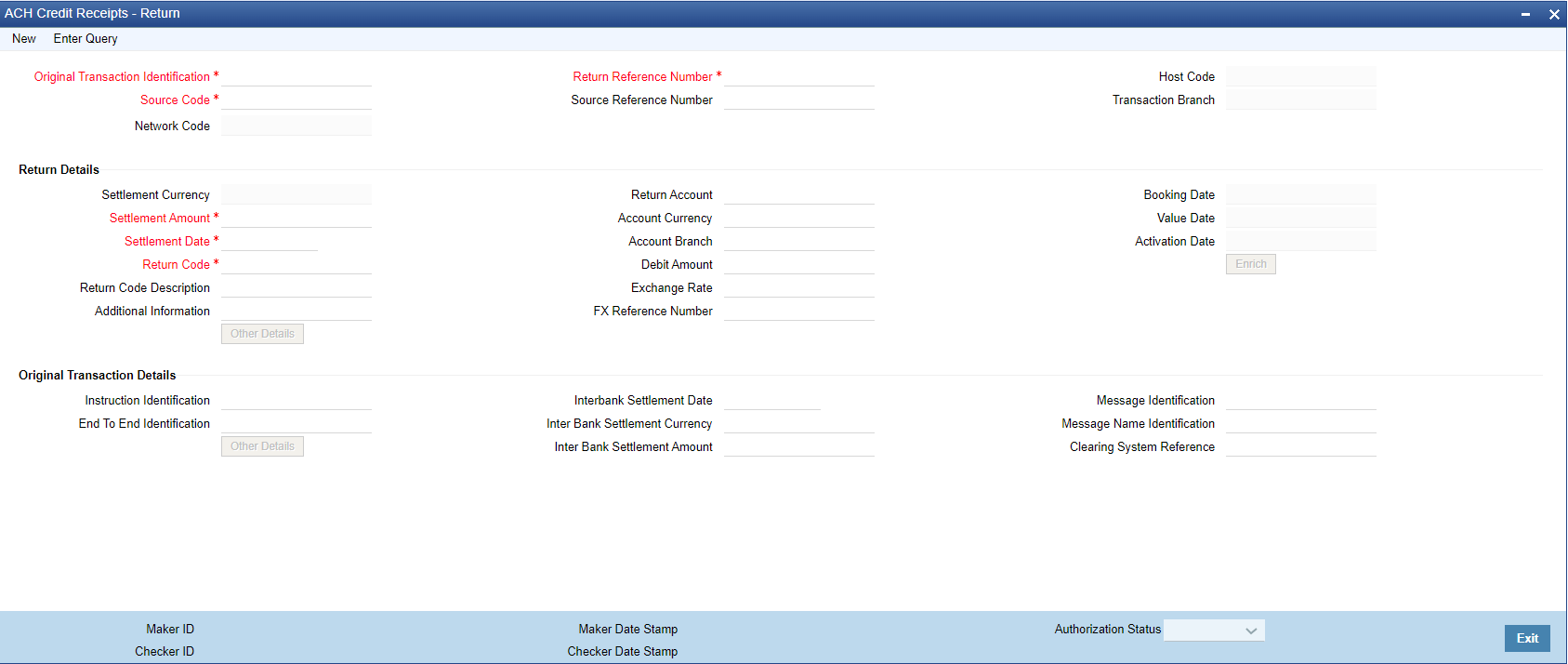Screen dimensions: 1568x664
Task: Click the Message Identification field
Action: coord(1301,400)
